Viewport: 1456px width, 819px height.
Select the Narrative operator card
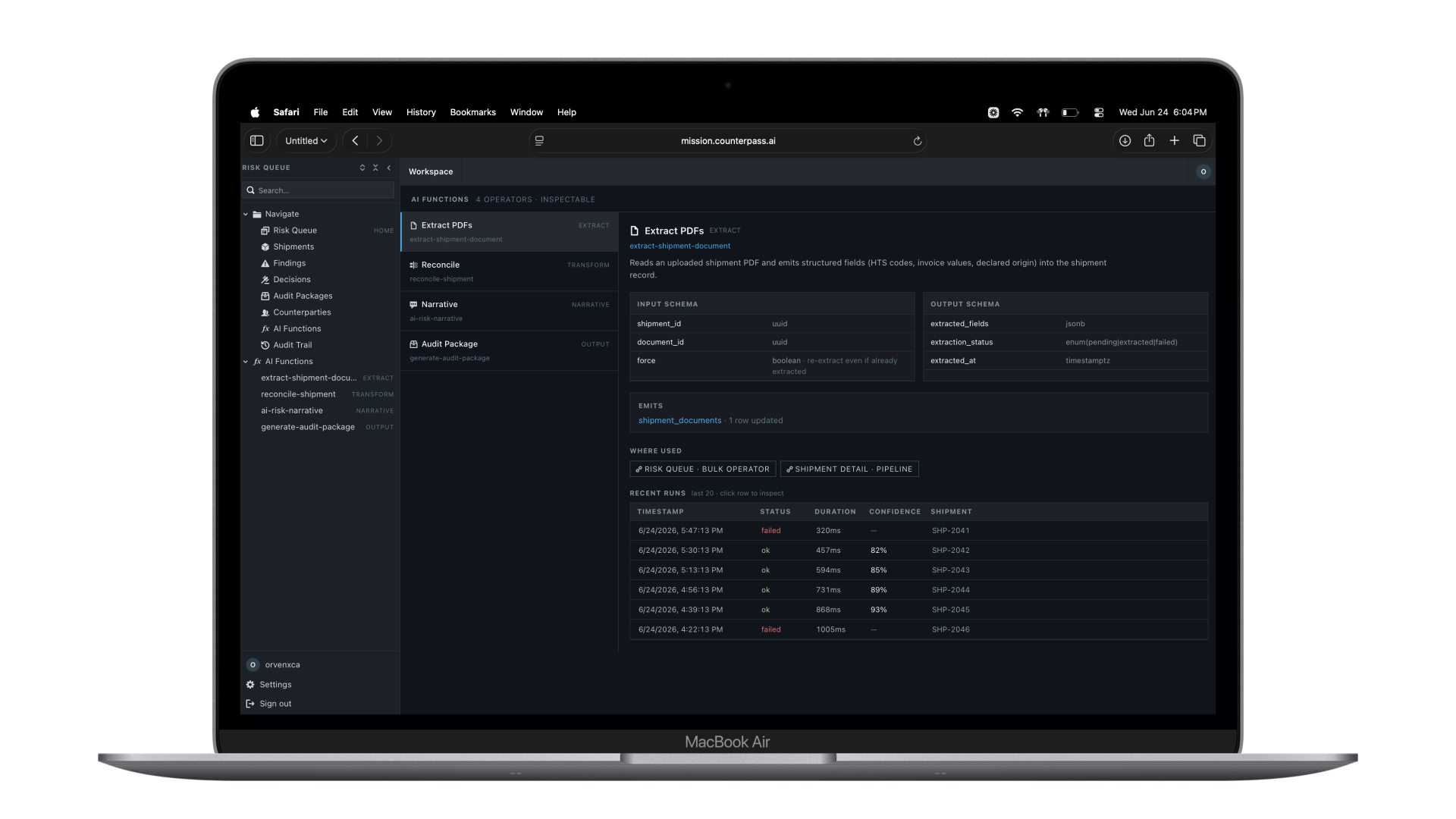pos(510,311)
